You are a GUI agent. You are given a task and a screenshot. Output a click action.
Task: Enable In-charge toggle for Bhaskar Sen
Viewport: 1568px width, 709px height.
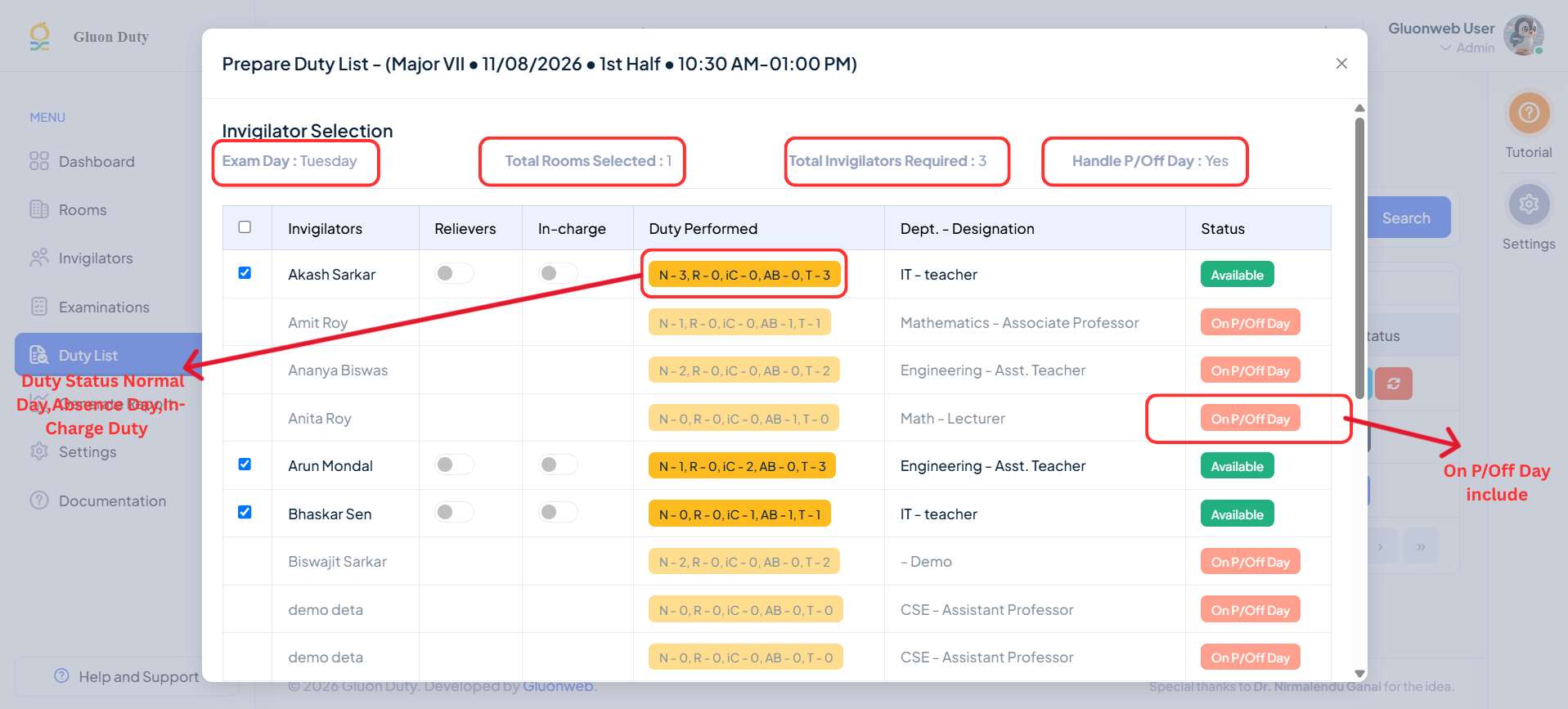tap(558, 512)
